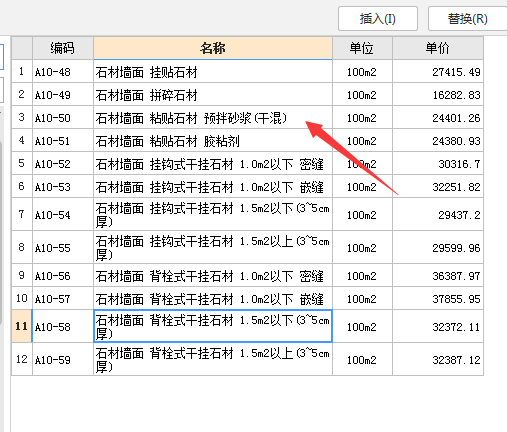Click price cell 30316.7
507x432 pixels.
pos(438,164)
